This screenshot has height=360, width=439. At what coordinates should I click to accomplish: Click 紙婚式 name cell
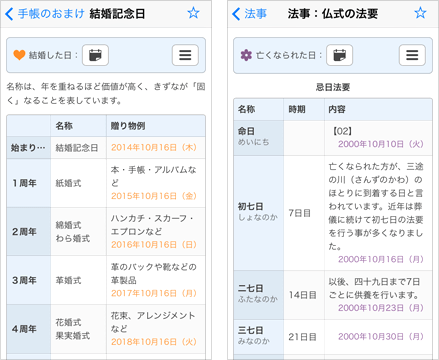78,183
